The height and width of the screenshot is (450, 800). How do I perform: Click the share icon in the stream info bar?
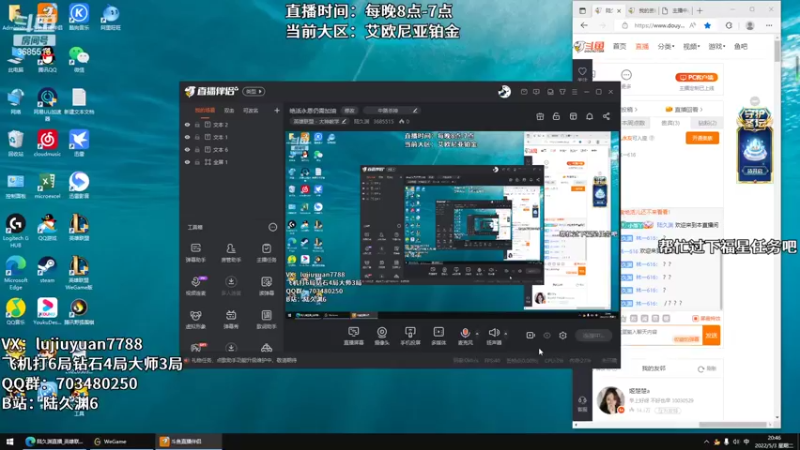[606, 116]
